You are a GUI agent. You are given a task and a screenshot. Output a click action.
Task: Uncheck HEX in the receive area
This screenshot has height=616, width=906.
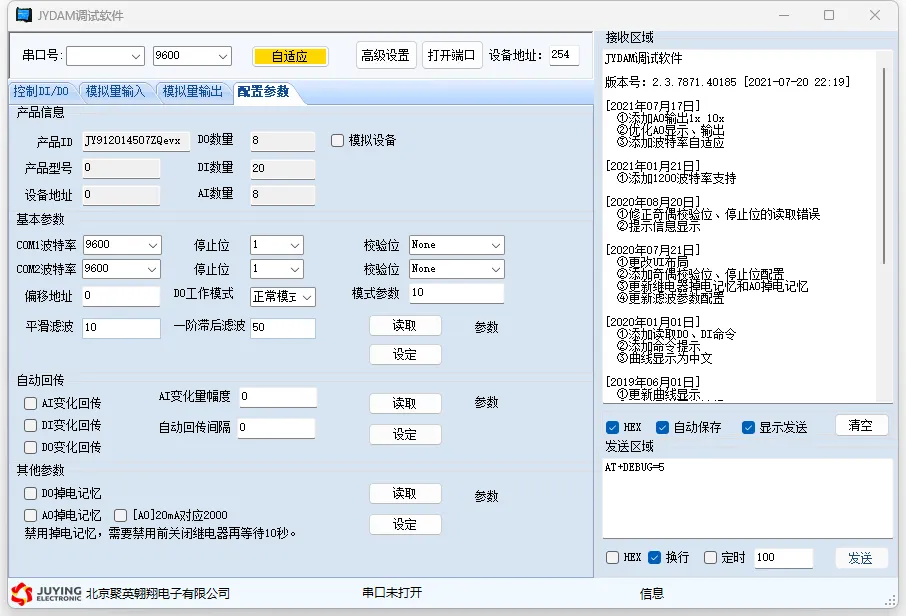point(612,428)
